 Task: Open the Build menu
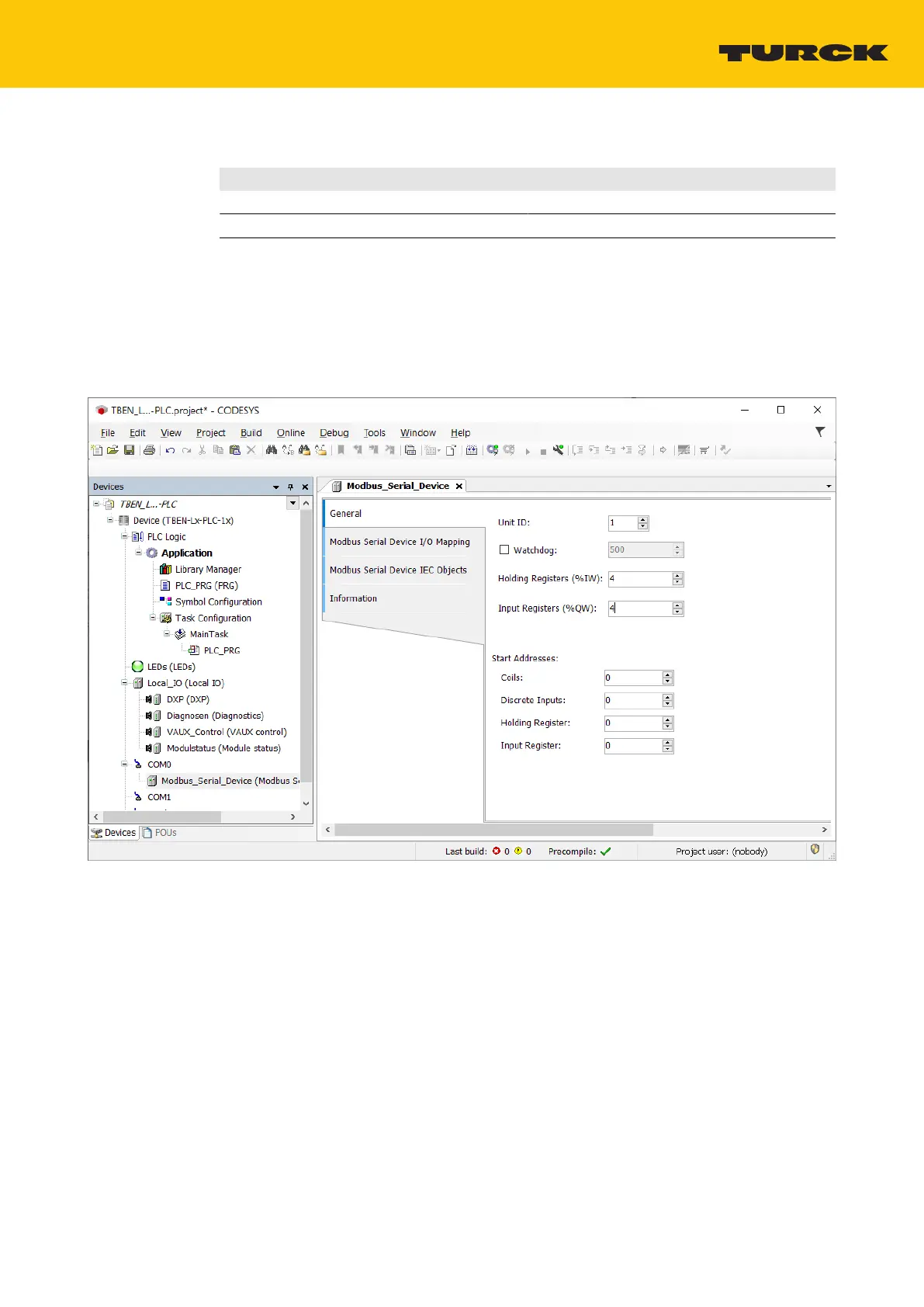point(251,433)
